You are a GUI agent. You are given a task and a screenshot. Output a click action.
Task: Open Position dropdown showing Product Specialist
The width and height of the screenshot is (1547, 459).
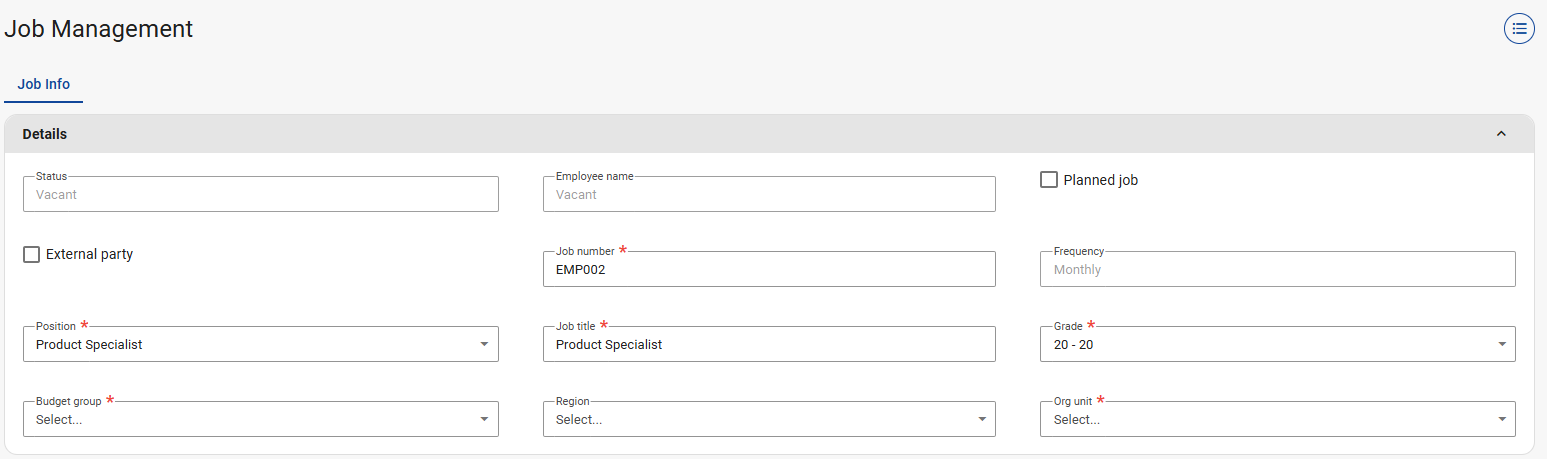250,344
